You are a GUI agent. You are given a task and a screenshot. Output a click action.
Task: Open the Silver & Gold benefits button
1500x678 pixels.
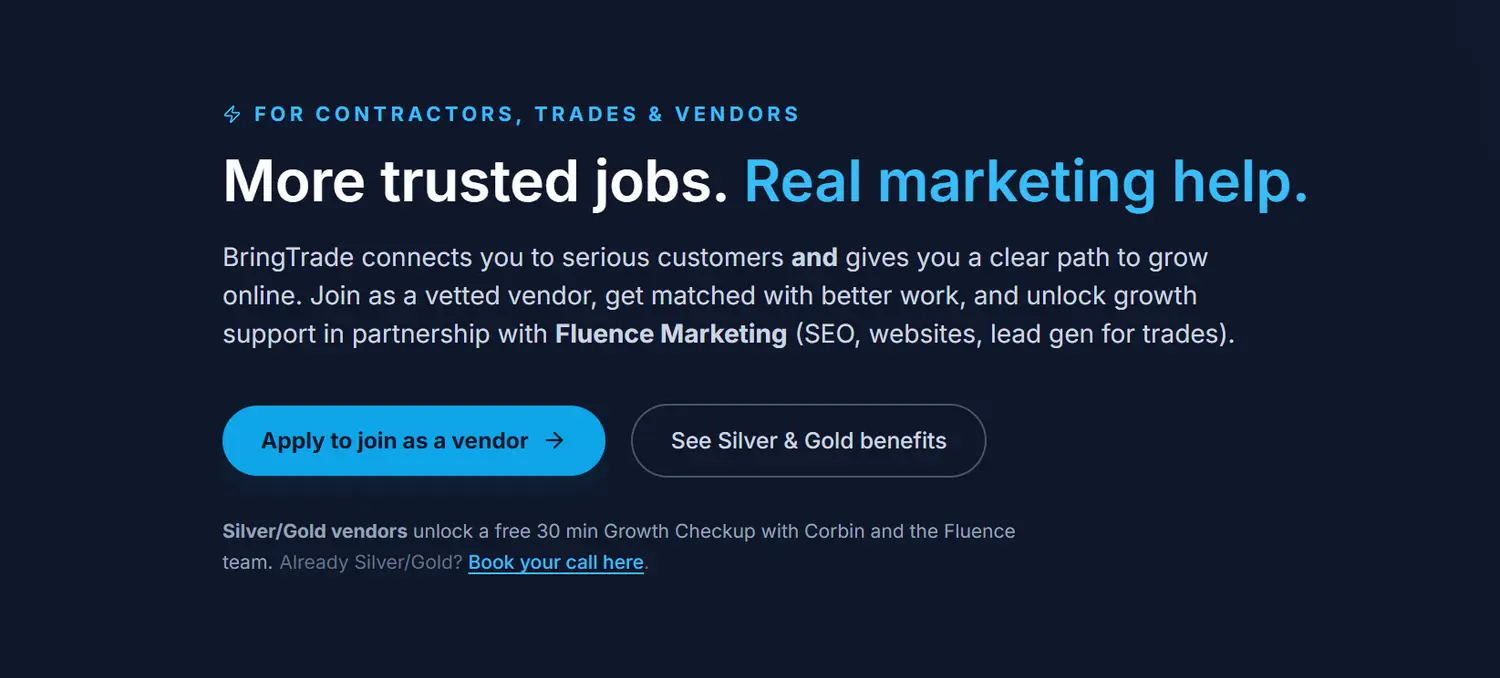tap(808, 441)
